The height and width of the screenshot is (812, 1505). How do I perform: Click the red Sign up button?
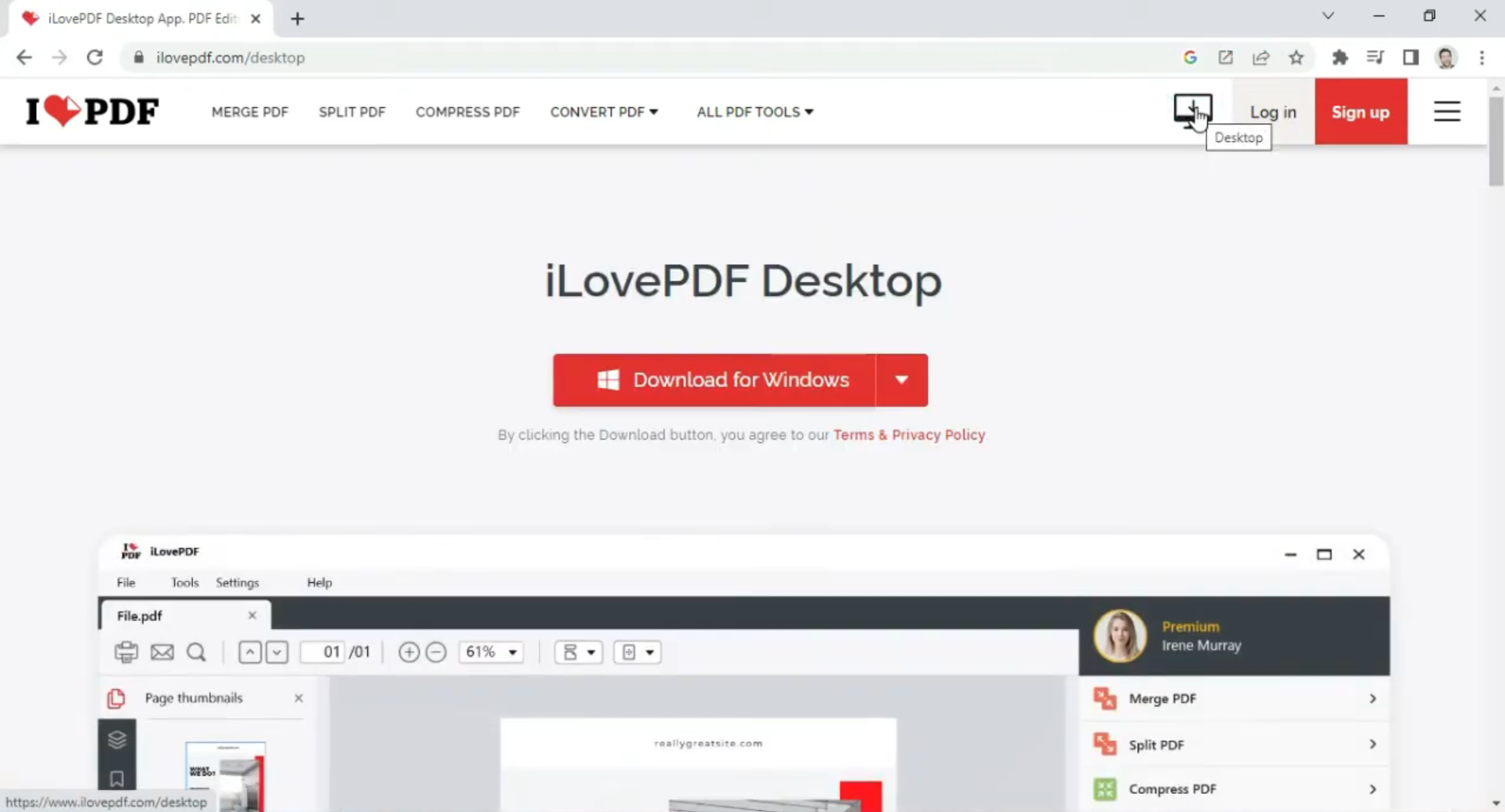tap(1361, 112)
